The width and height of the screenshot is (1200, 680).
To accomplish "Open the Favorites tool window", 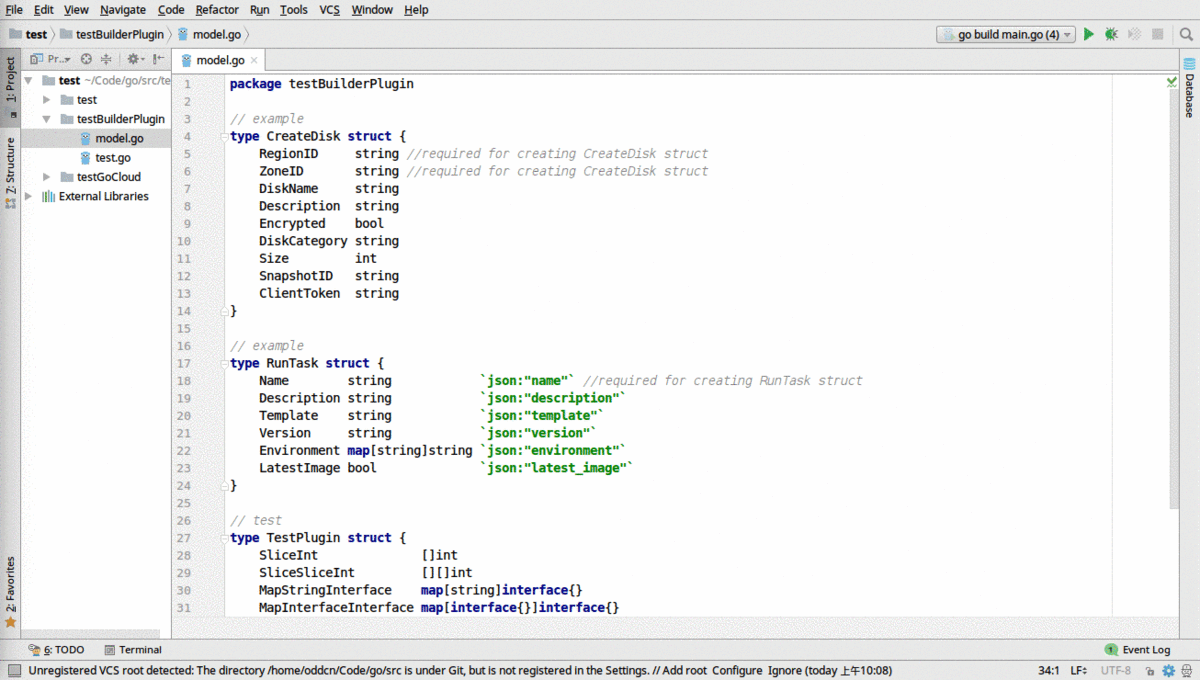I will click(10, 591).
